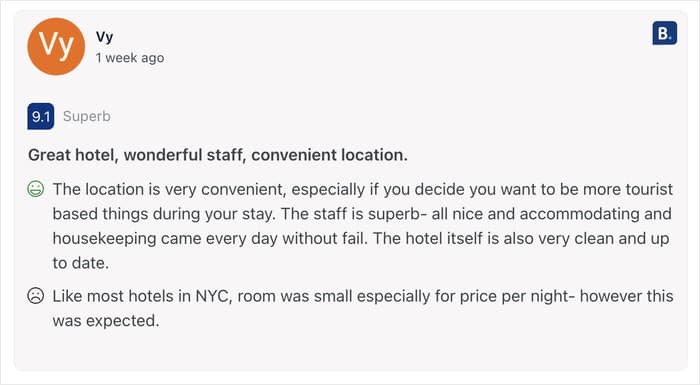Screen dimensions: 700x385
Task: Click the line starting 'Like most hotels'
Action: pyautogui.click(x=363, y=296)
